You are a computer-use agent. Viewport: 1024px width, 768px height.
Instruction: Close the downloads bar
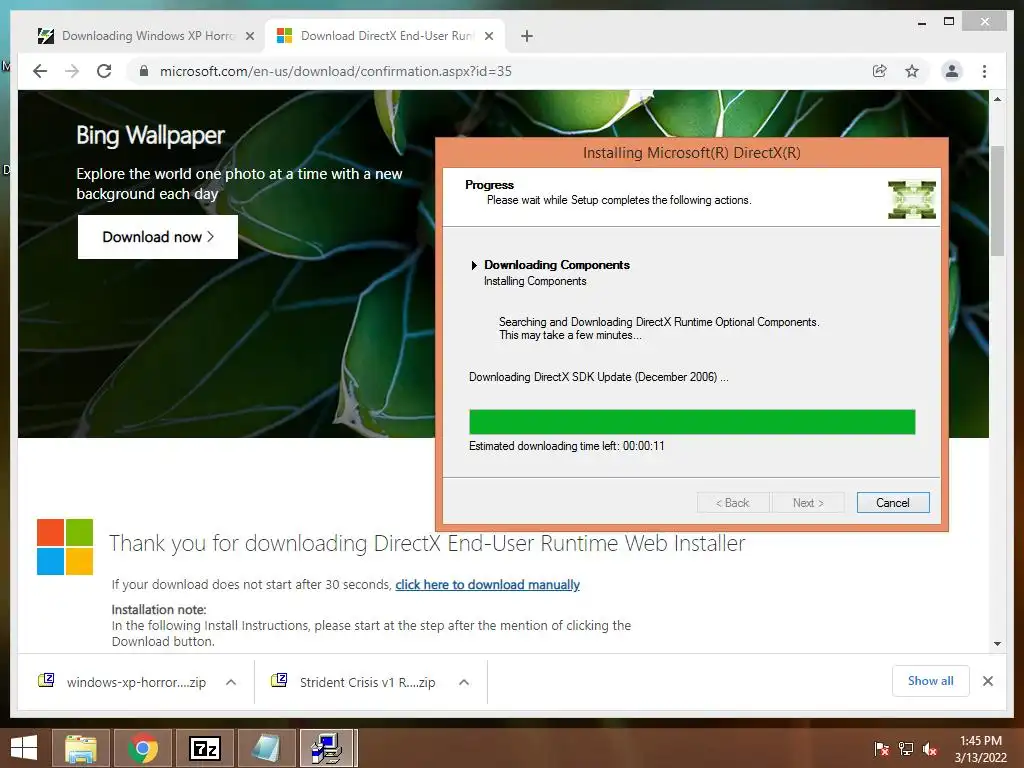987,681
